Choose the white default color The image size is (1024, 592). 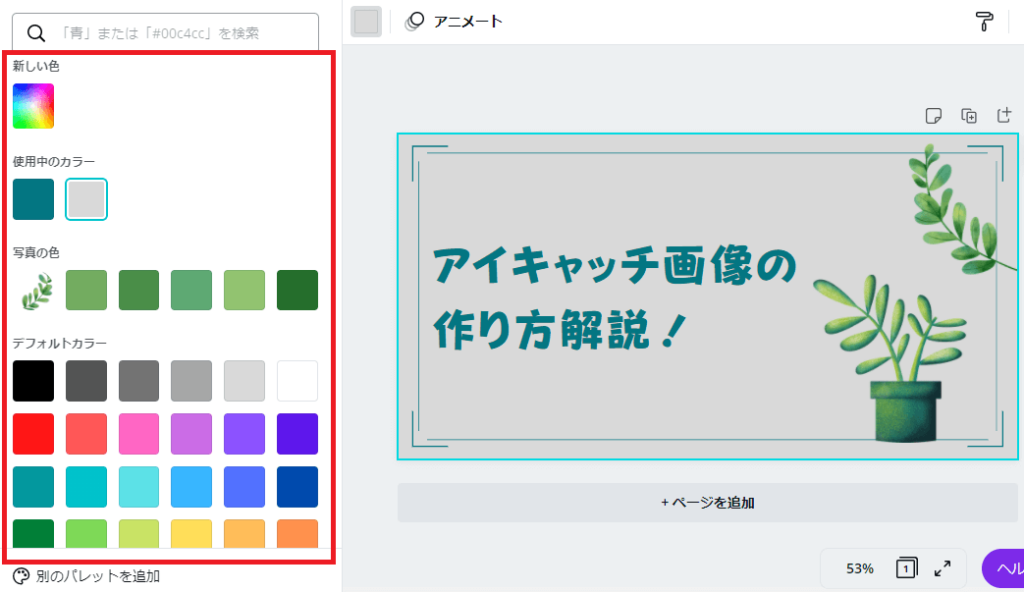point(297,381)
